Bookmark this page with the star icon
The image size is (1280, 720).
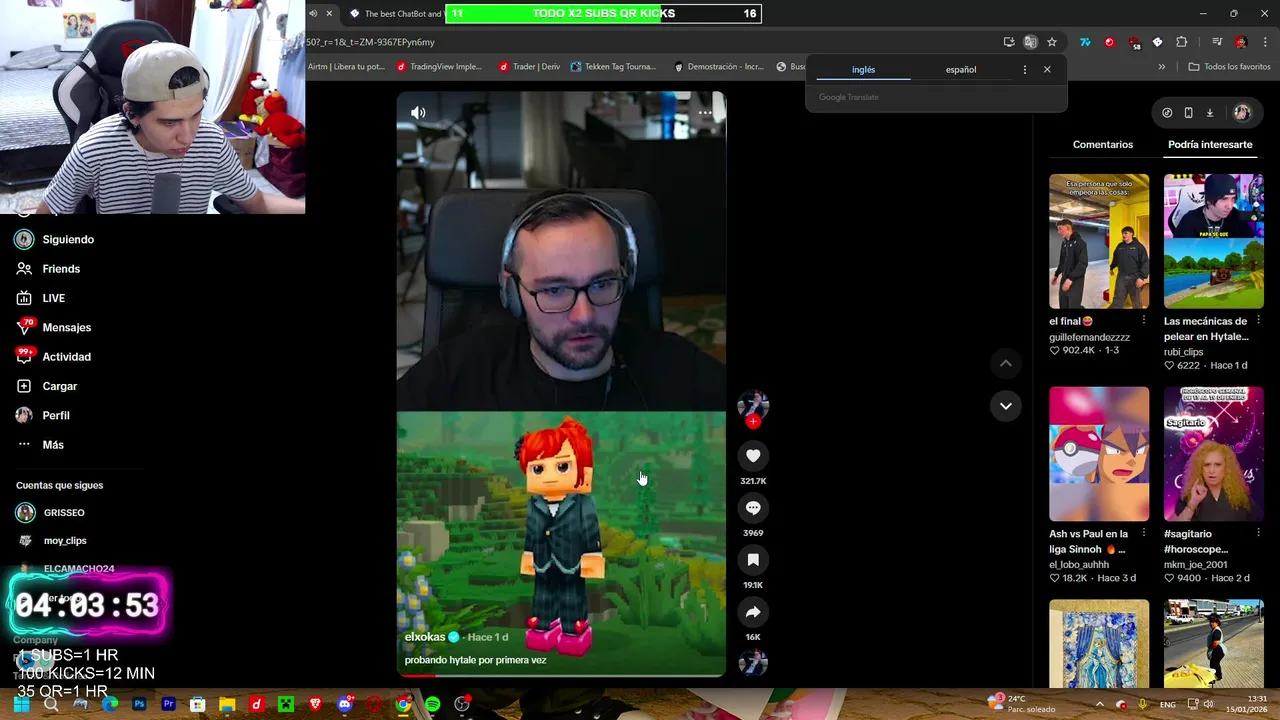tap(1052, 42)
